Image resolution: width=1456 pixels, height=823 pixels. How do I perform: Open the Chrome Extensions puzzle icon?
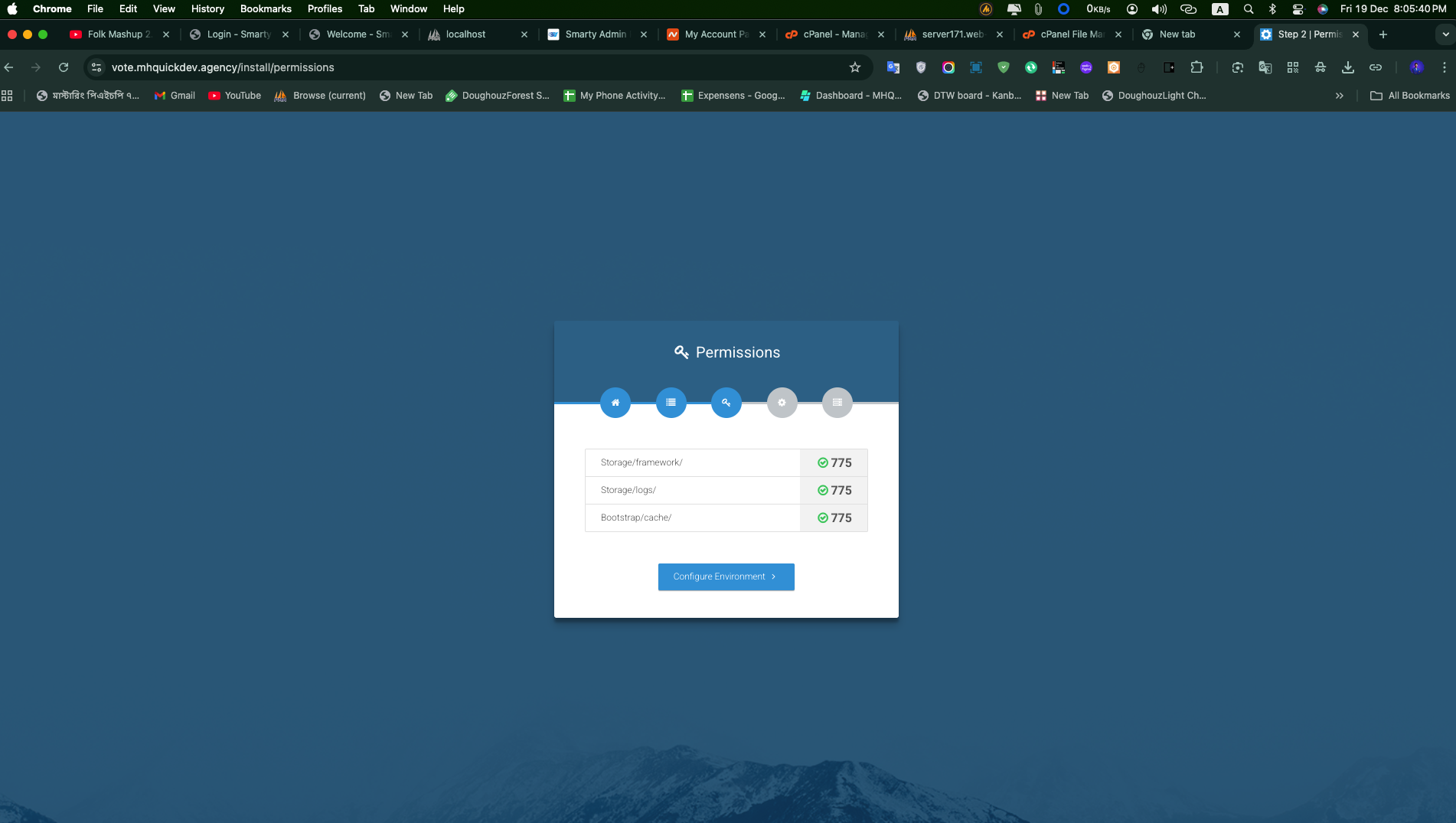coord(1196,67)
